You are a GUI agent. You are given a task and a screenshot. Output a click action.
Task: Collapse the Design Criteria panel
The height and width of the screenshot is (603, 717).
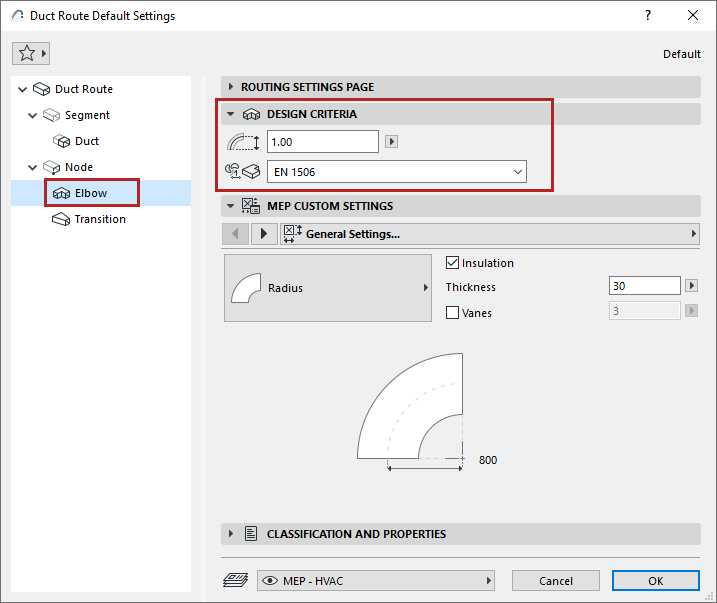231,114
